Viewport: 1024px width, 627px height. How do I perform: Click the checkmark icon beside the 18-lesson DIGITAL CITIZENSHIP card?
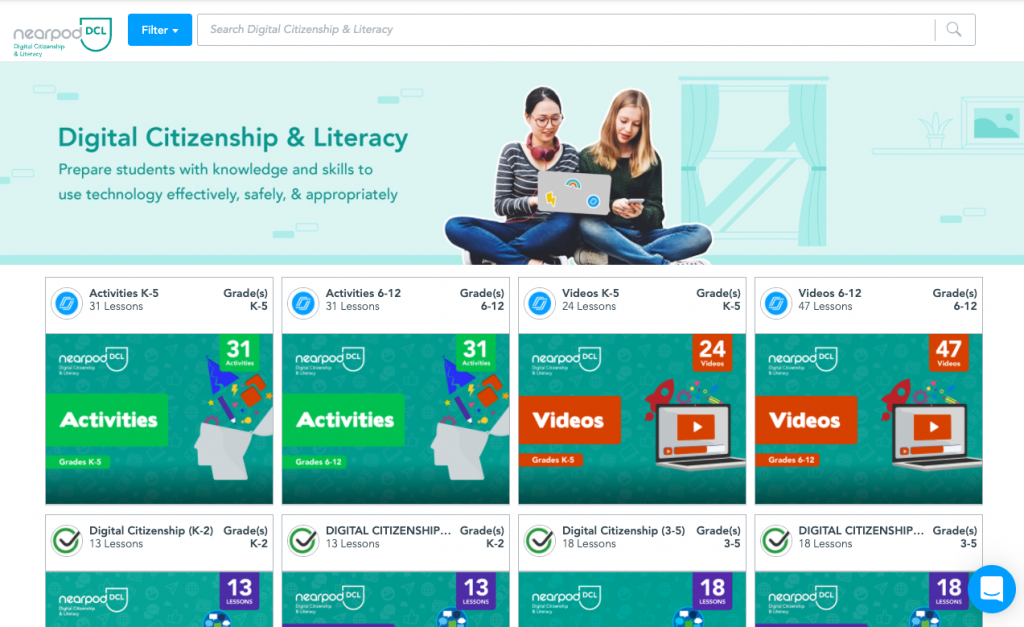click(x=776, y=540)
